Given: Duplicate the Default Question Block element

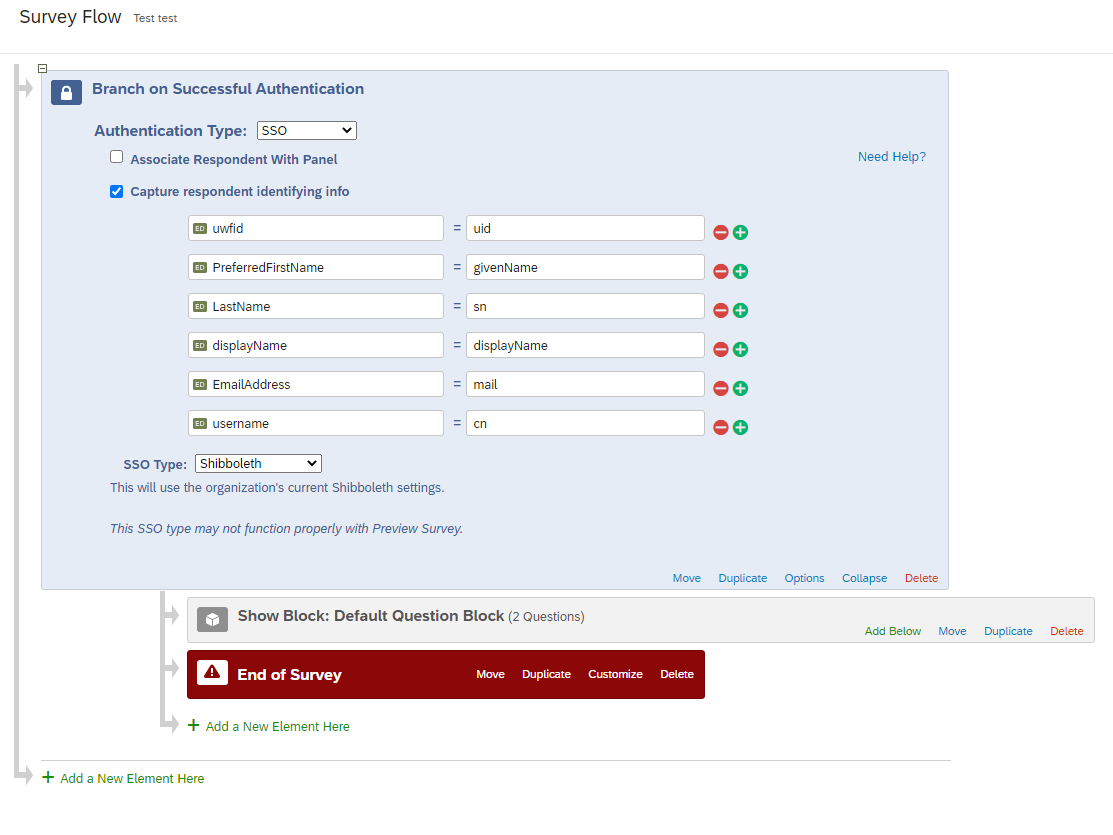Looking at the screenshot, I should (x=1008, y=631).
